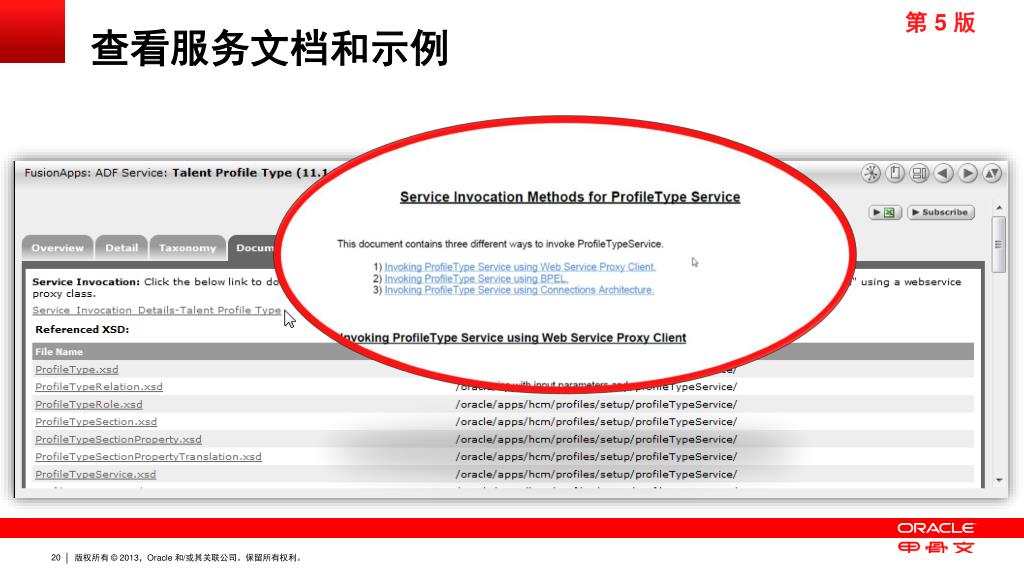Click the path cell in ProfileTypeSection.xsd row
1024x576 pixels.
coord(596,422)
